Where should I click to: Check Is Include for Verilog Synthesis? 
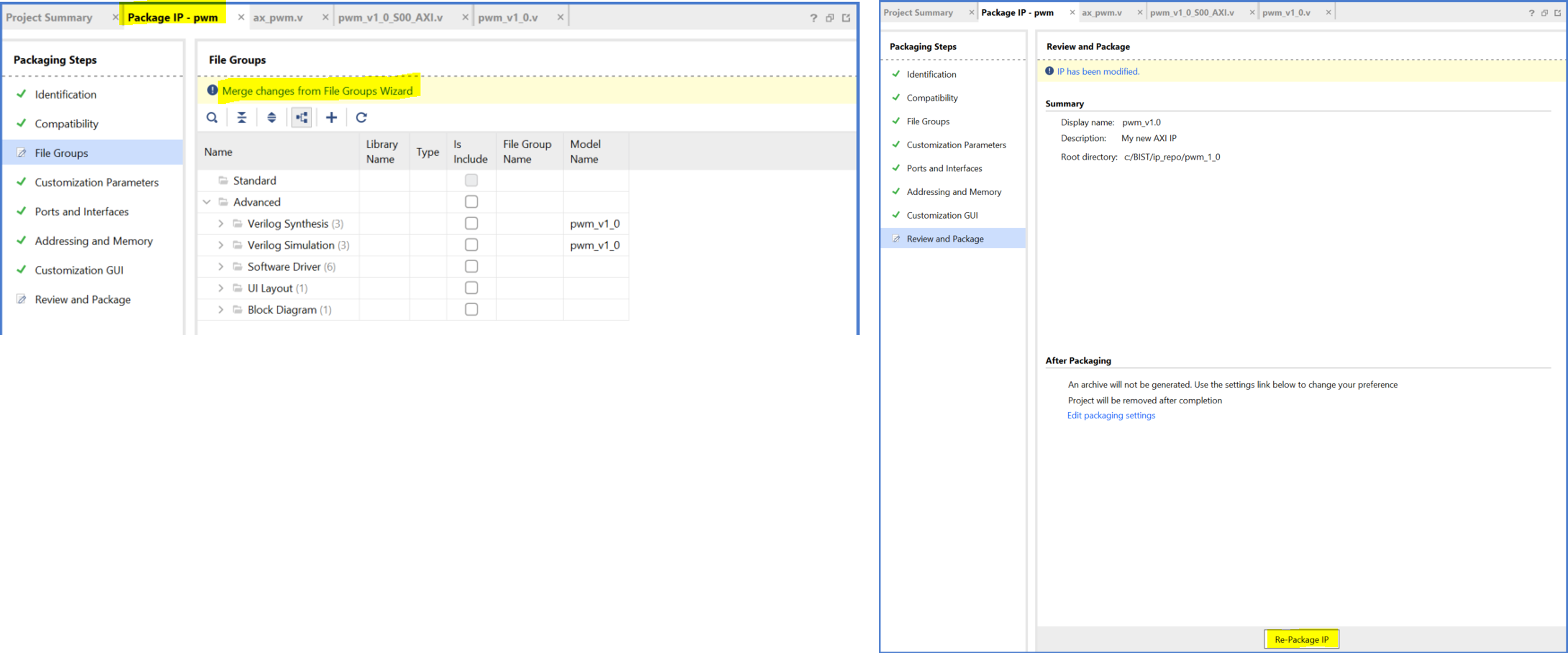471,224
